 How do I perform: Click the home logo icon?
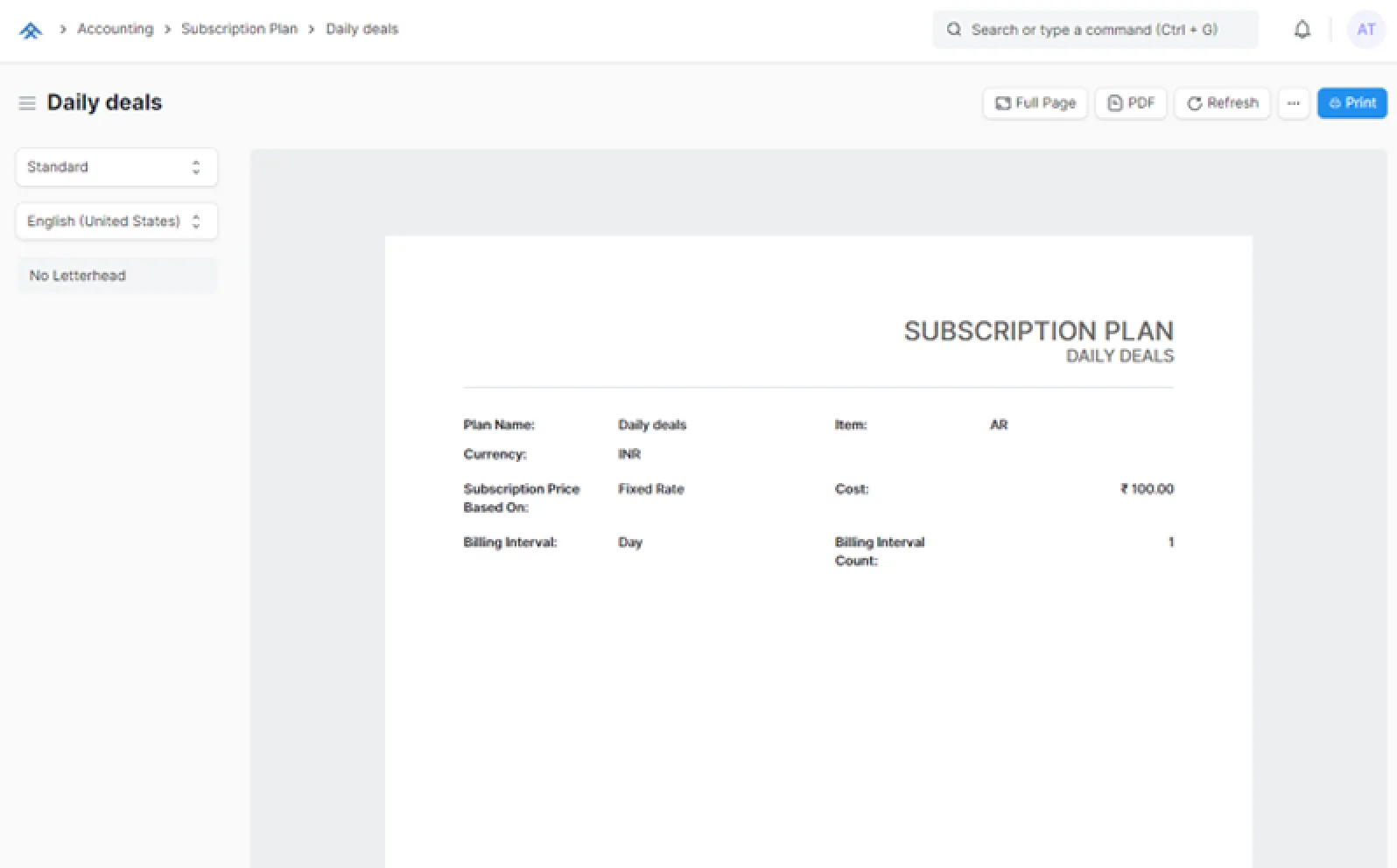click(x=31, y=31)
